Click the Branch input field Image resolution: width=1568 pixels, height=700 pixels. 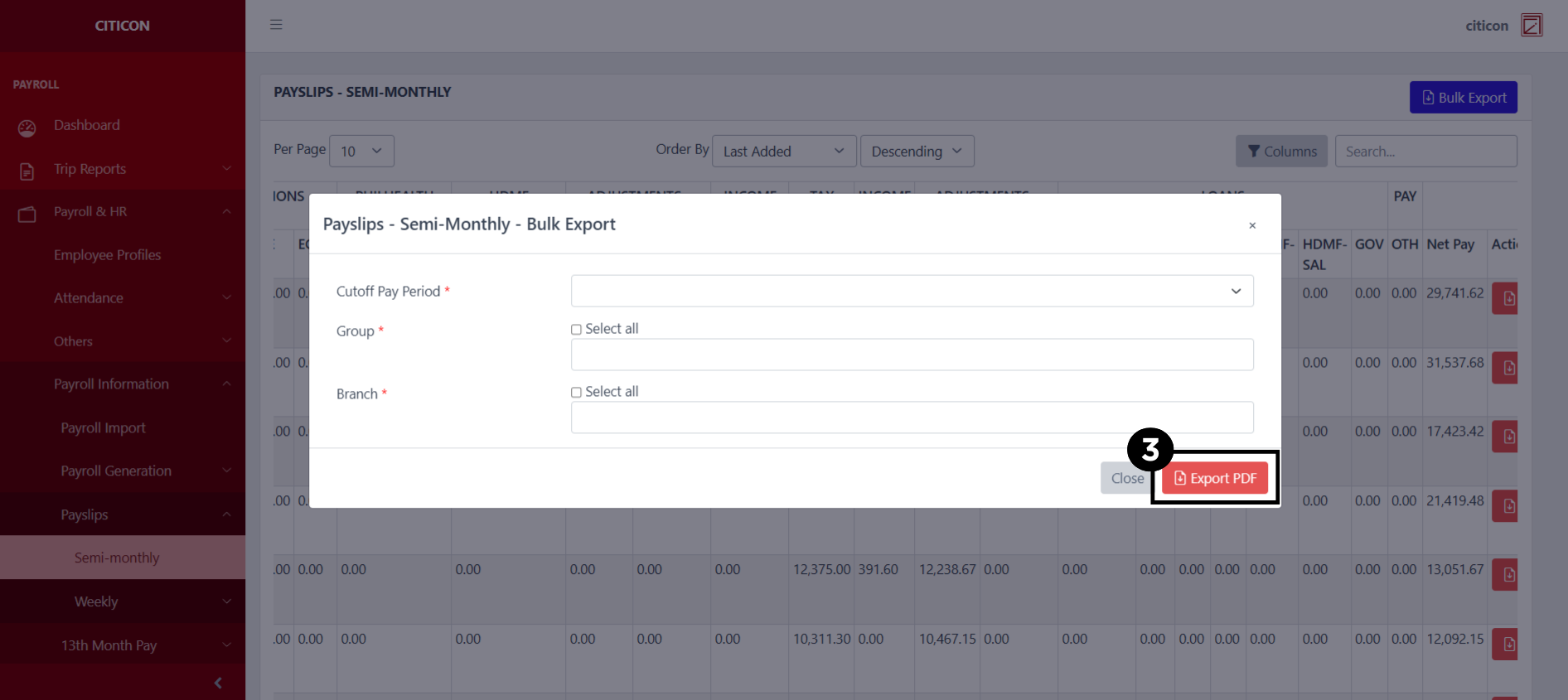point(912,418)
